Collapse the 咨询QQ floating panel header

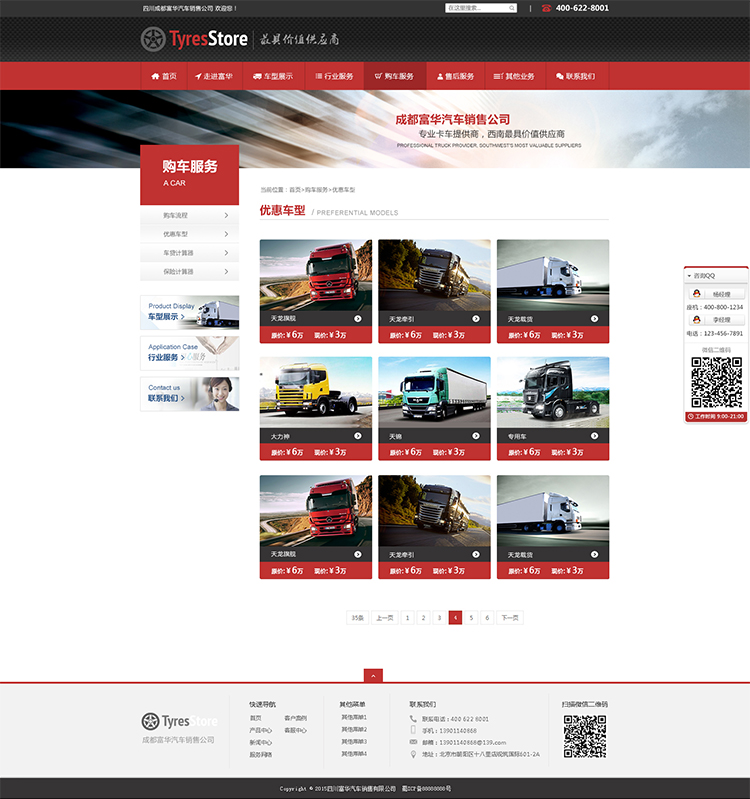[x=715, y=275]
